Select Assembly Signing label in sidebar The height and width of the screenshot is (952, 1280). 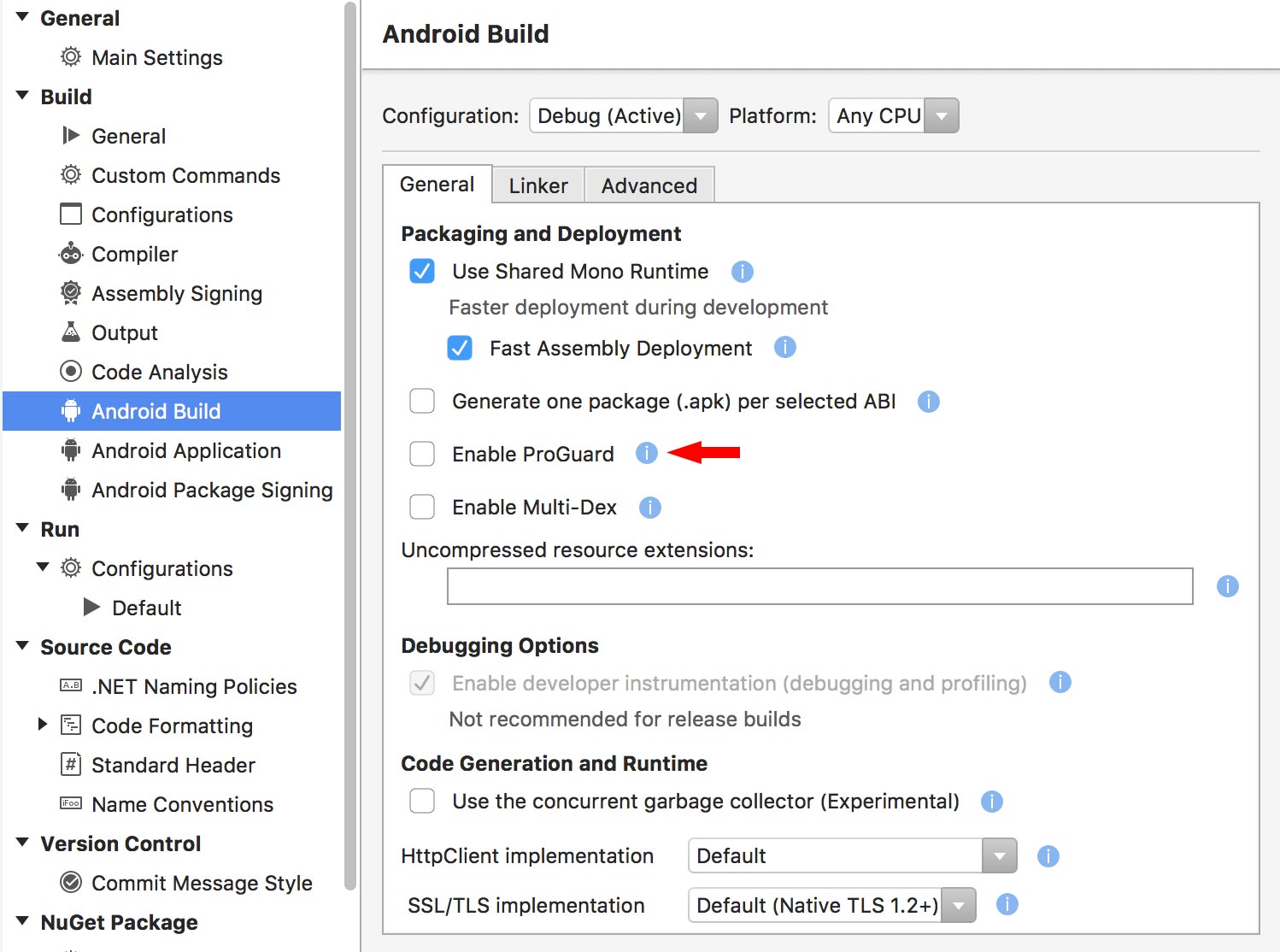coord(177,293)
